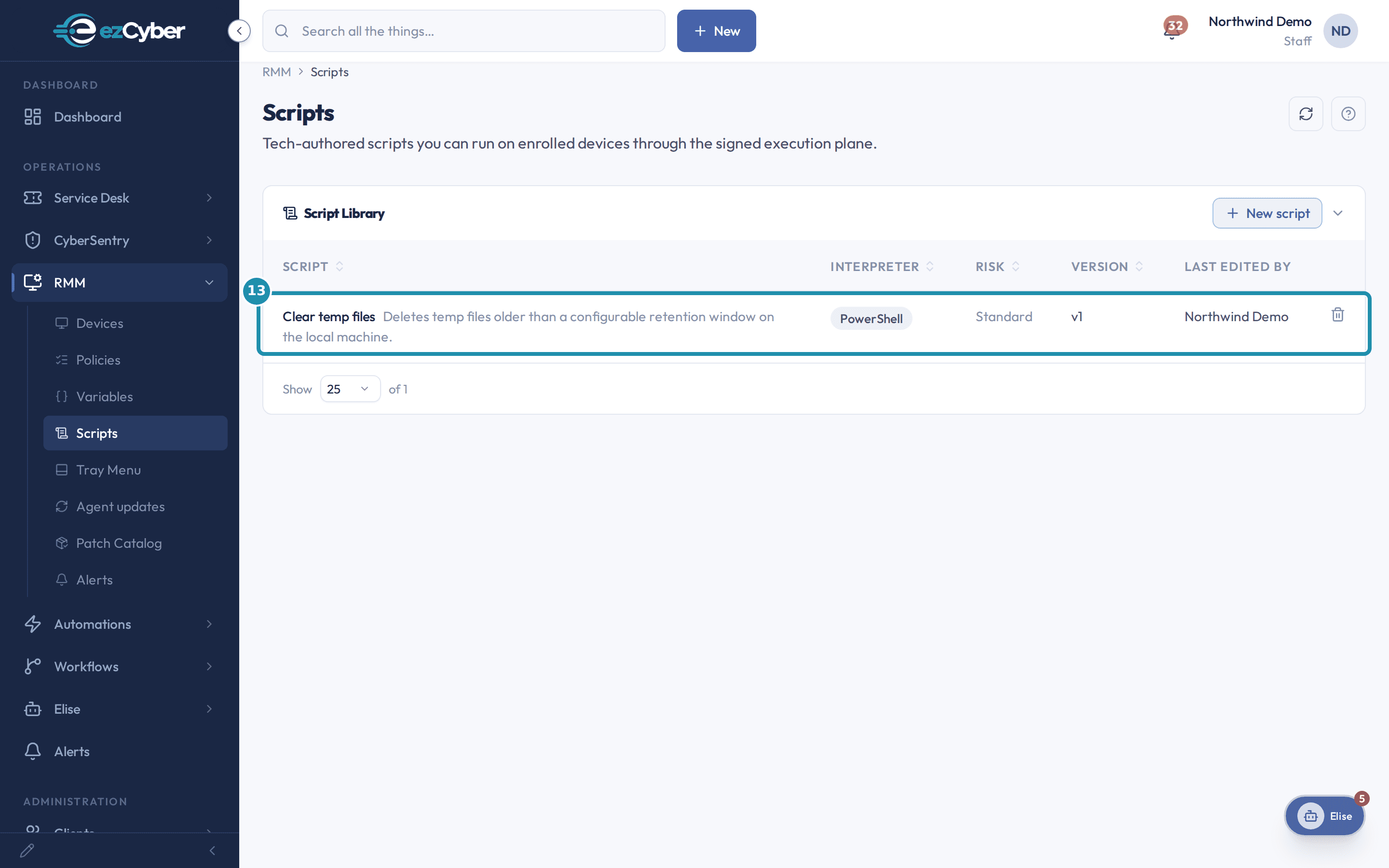Sort table by Script column

coord(313,266)
